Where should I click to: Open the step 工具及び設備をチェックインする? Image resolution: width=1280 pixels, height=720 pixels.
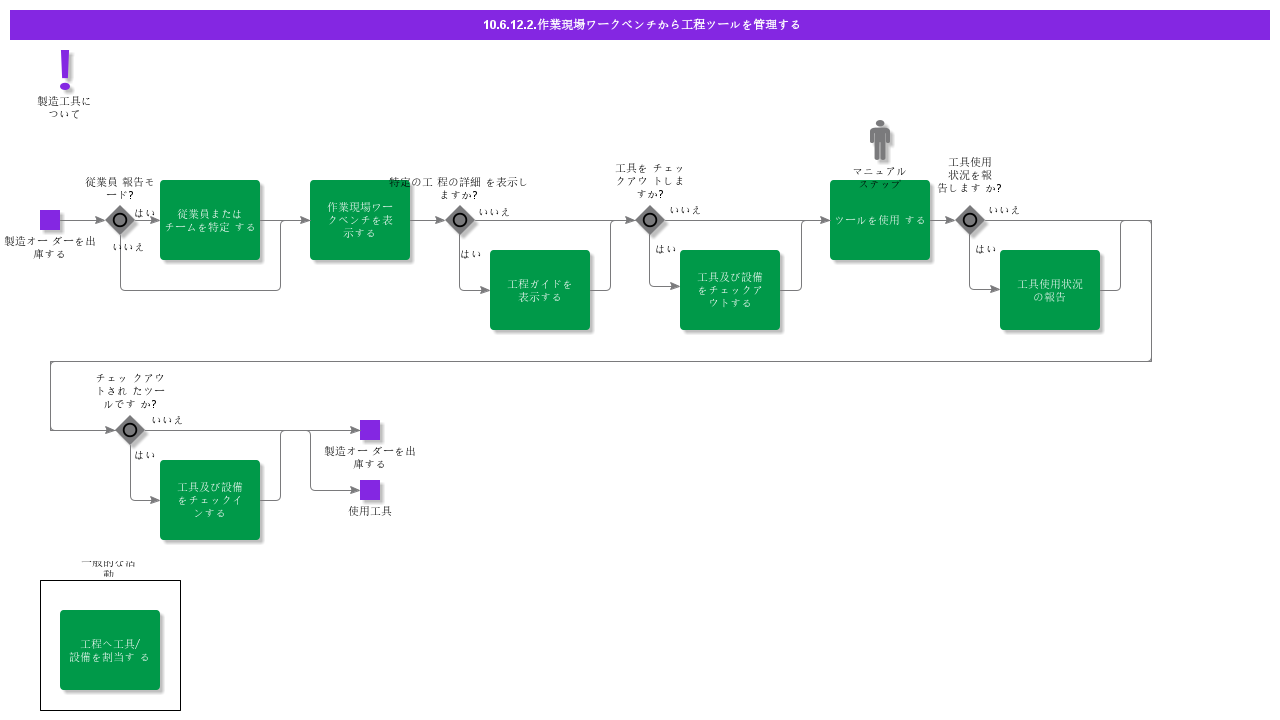(x=210, y=500)
